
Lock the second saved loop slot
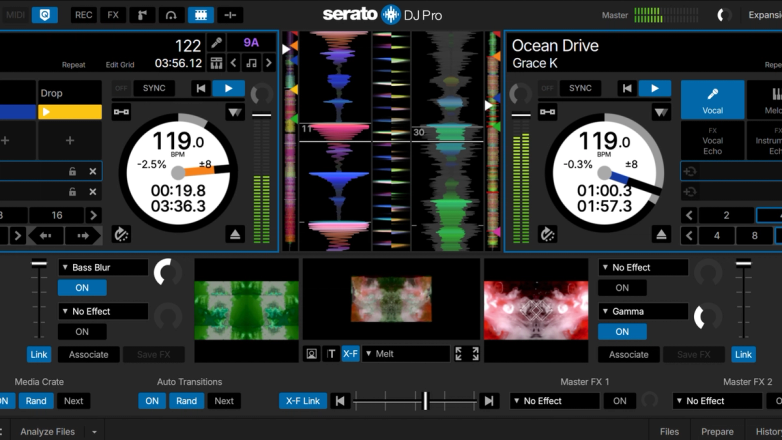(x=72, y=192)
